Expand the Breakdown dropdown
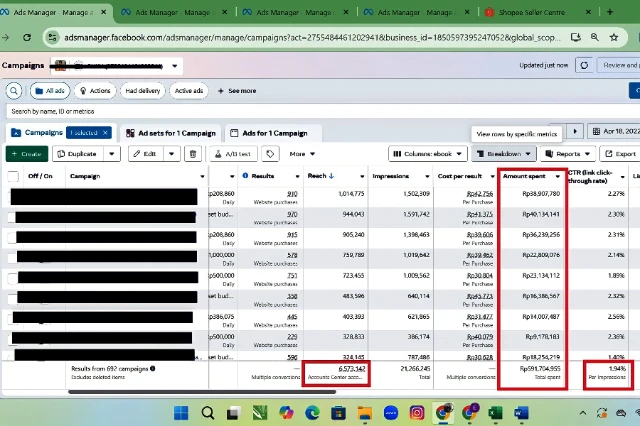 [503, 154]
